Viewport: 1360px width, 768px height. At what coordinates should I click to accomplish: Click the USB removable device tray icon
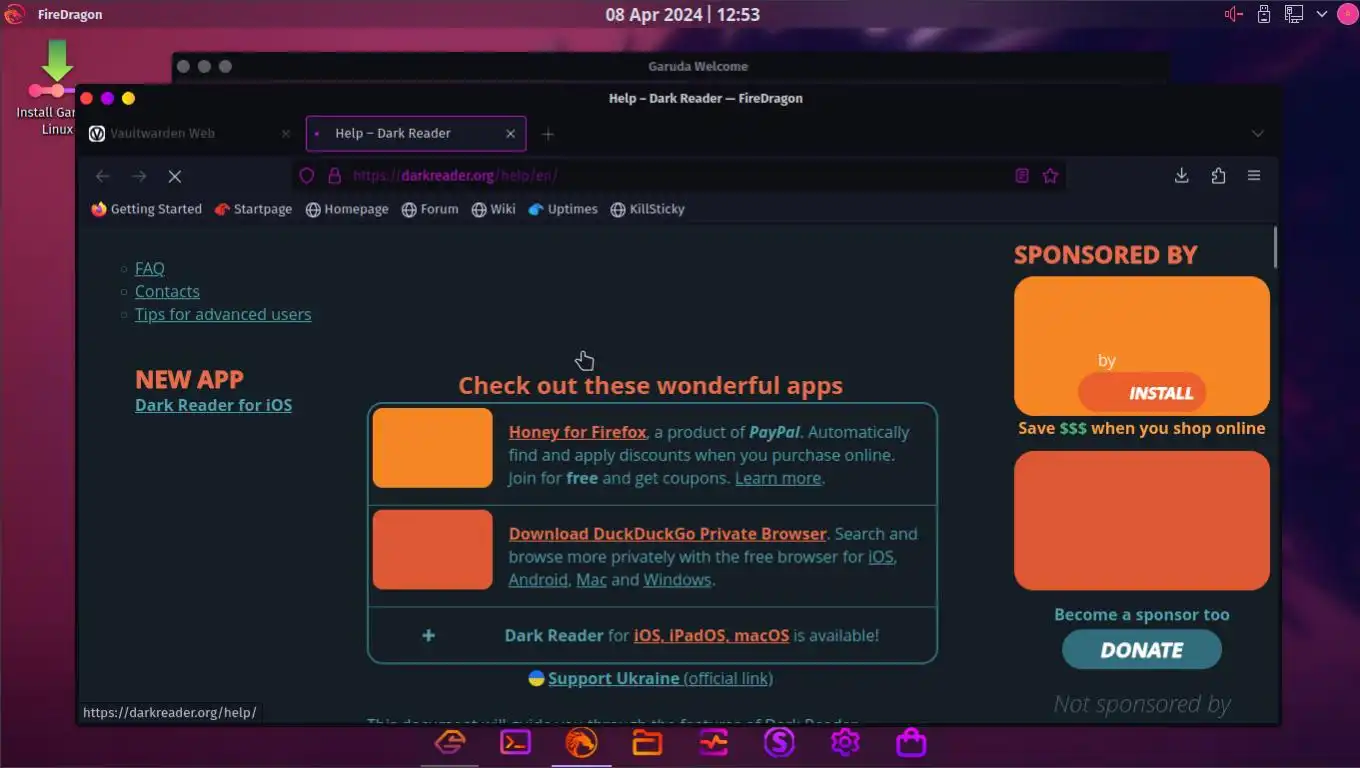coord(1264,14)
